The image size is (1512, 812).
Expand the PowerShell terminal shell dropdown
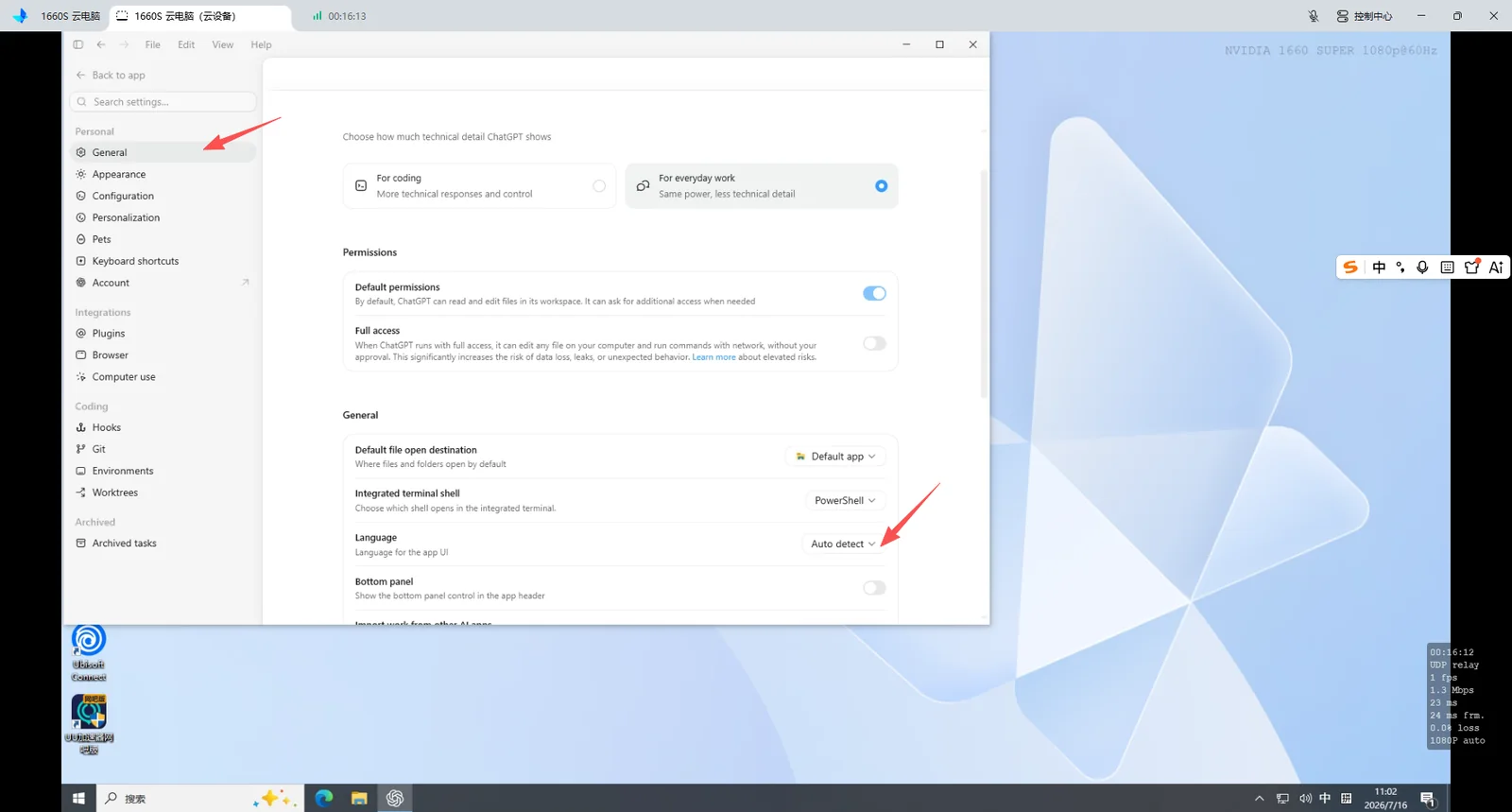tap(845, 501)
